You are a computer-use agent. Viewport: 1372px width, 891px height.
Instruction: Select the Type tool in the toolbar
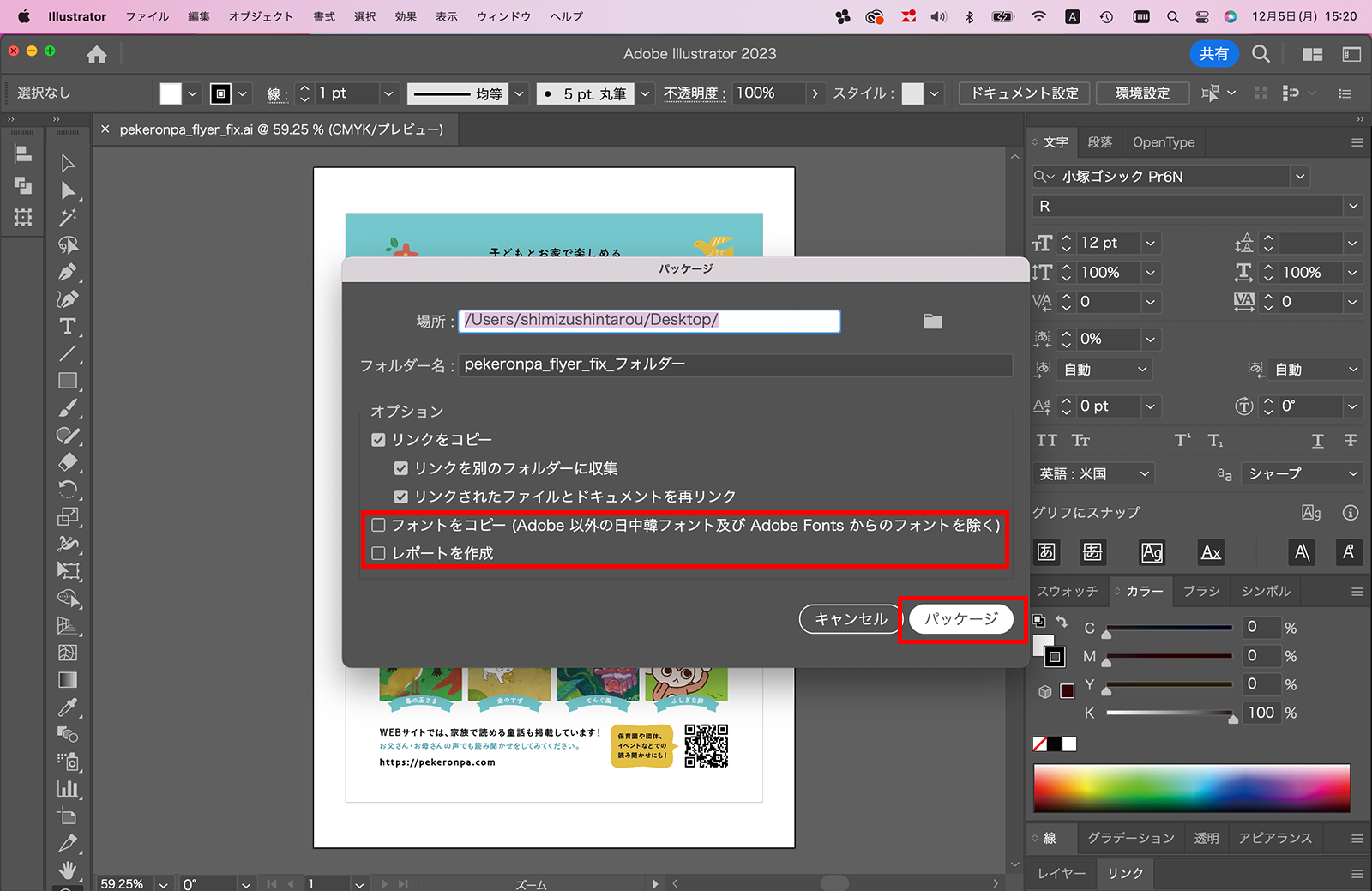point(69,326)
